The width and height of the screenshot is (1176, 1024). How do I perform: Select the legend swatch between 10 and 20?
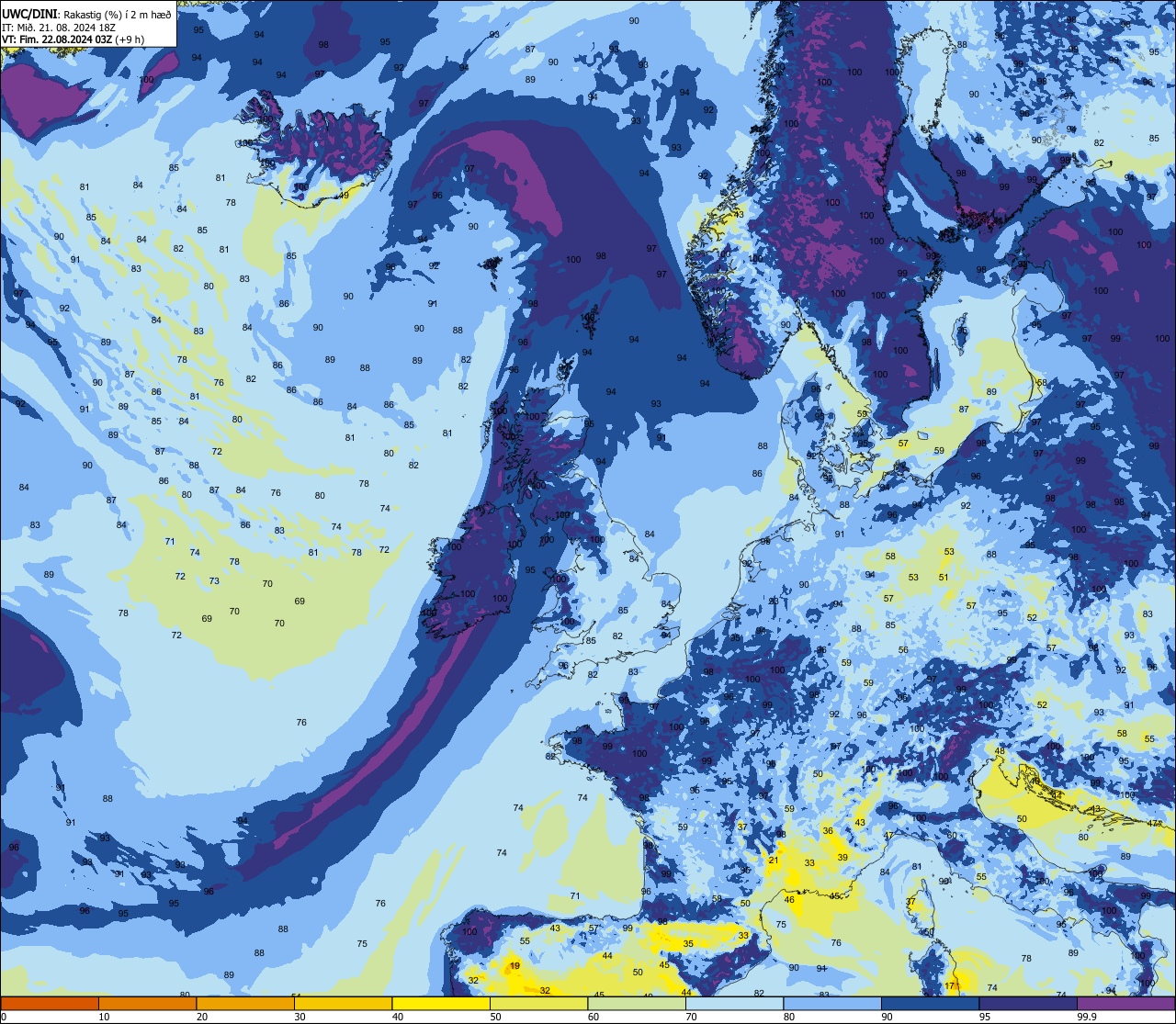(147, 1003)
